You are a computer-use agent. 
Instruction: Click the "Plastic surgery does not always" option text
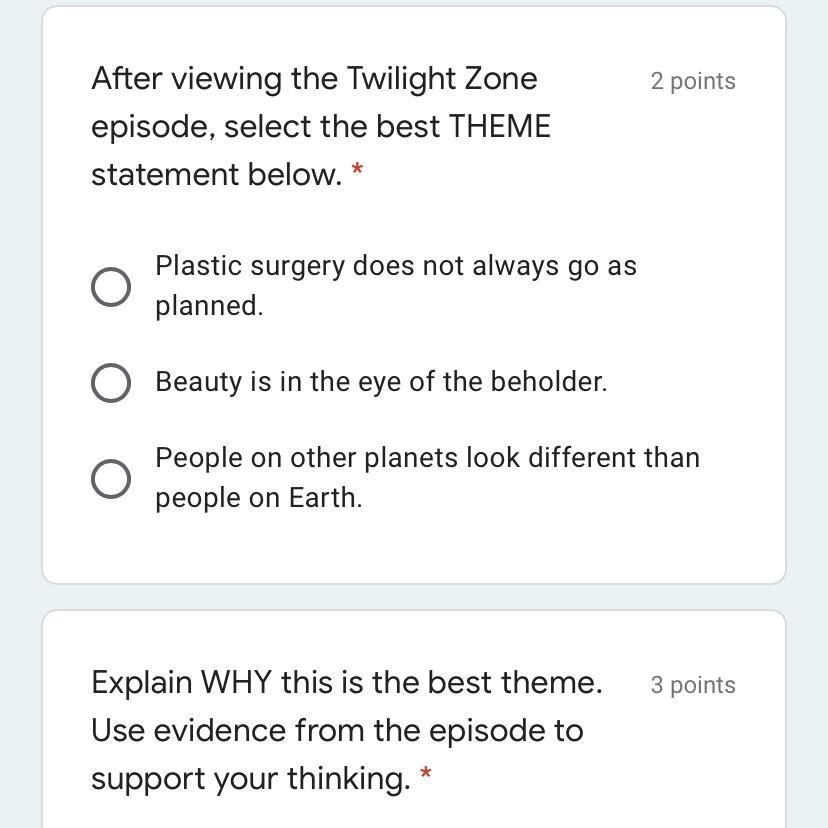click(395, 267)
